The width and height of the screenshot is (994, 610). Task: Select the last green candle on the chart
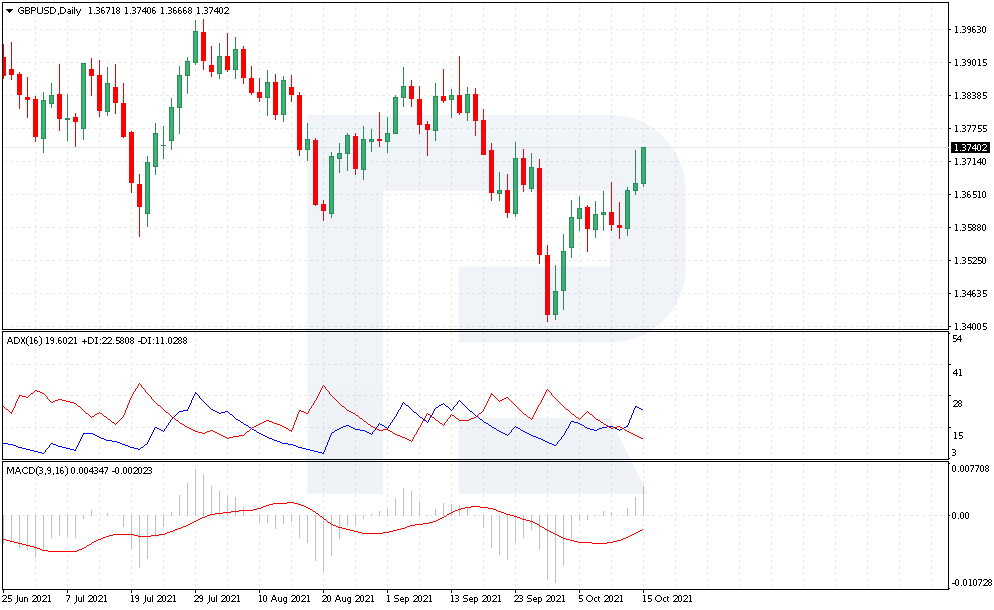click(x=643, y=166)
